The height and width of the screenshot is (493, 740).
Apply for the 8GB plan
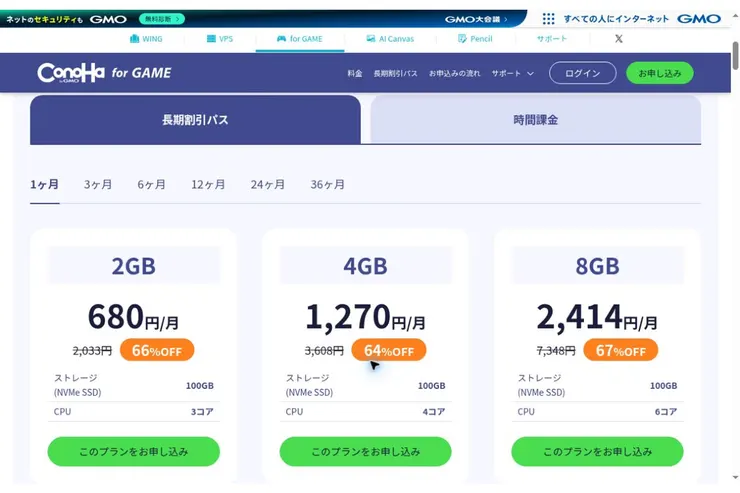pyautogui.click(x=597, y=451)
